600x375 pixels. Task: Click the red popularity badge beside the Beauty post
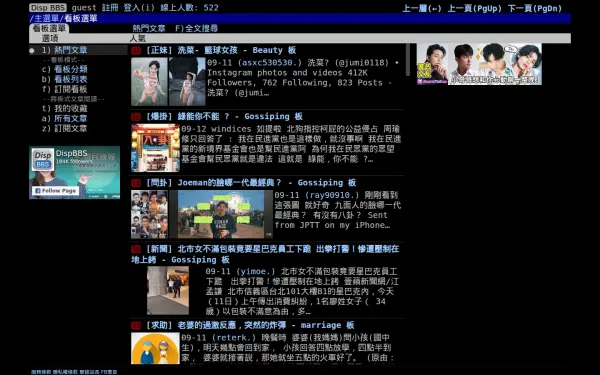pos(136,51)
